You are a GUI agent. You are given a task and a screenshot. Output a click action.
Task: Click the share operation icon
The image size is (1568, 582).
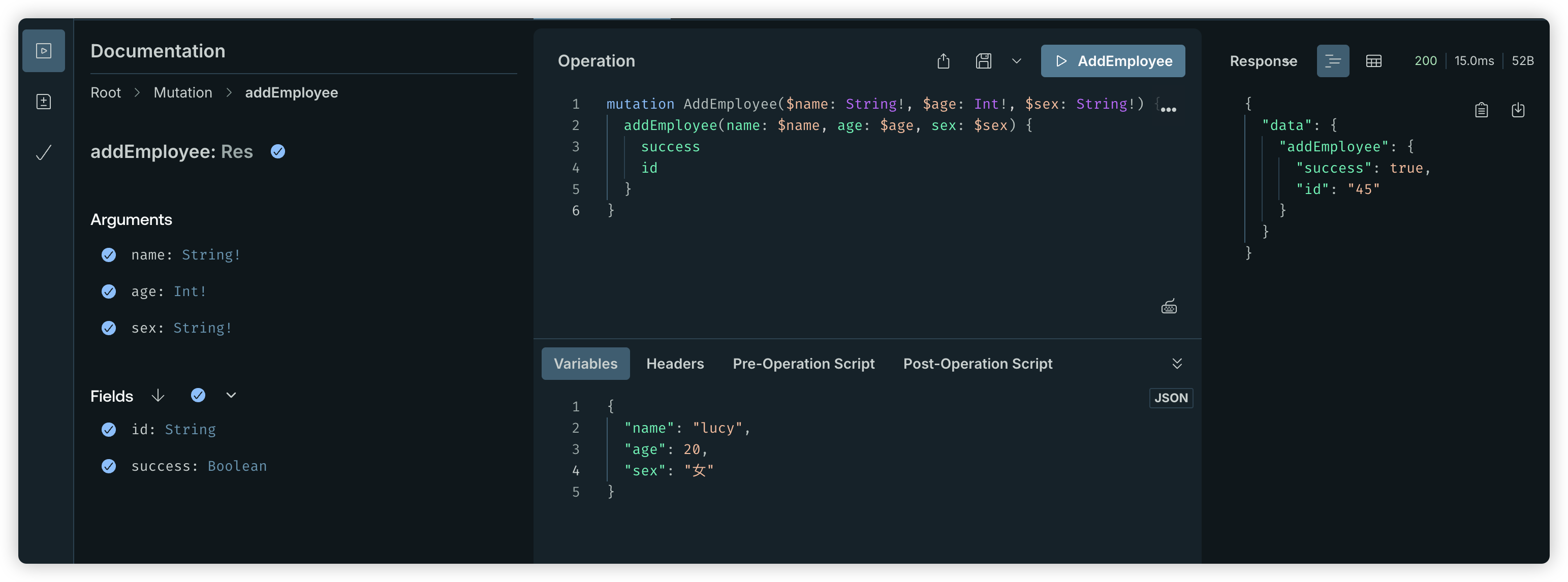tap(943, 61)
